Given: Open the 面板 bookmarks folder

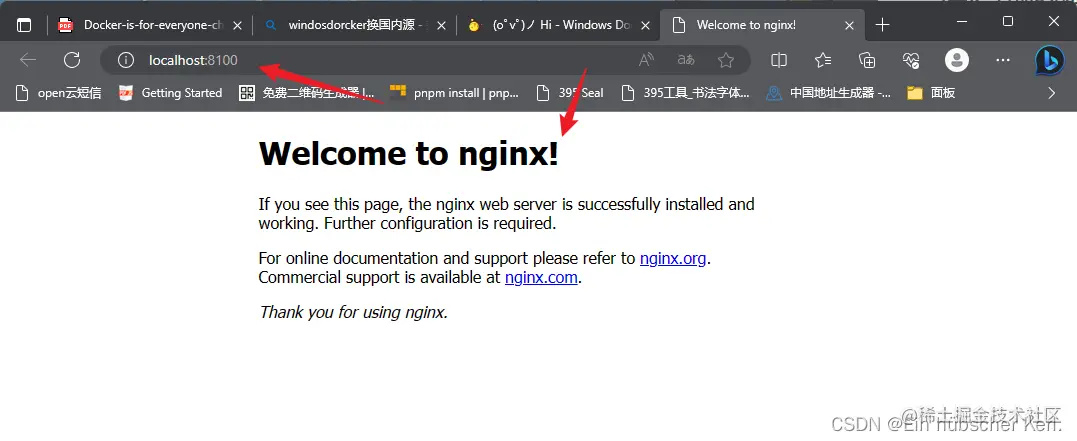Looking at the screenshot, I should pyautogui.click(x=931, y=93).
